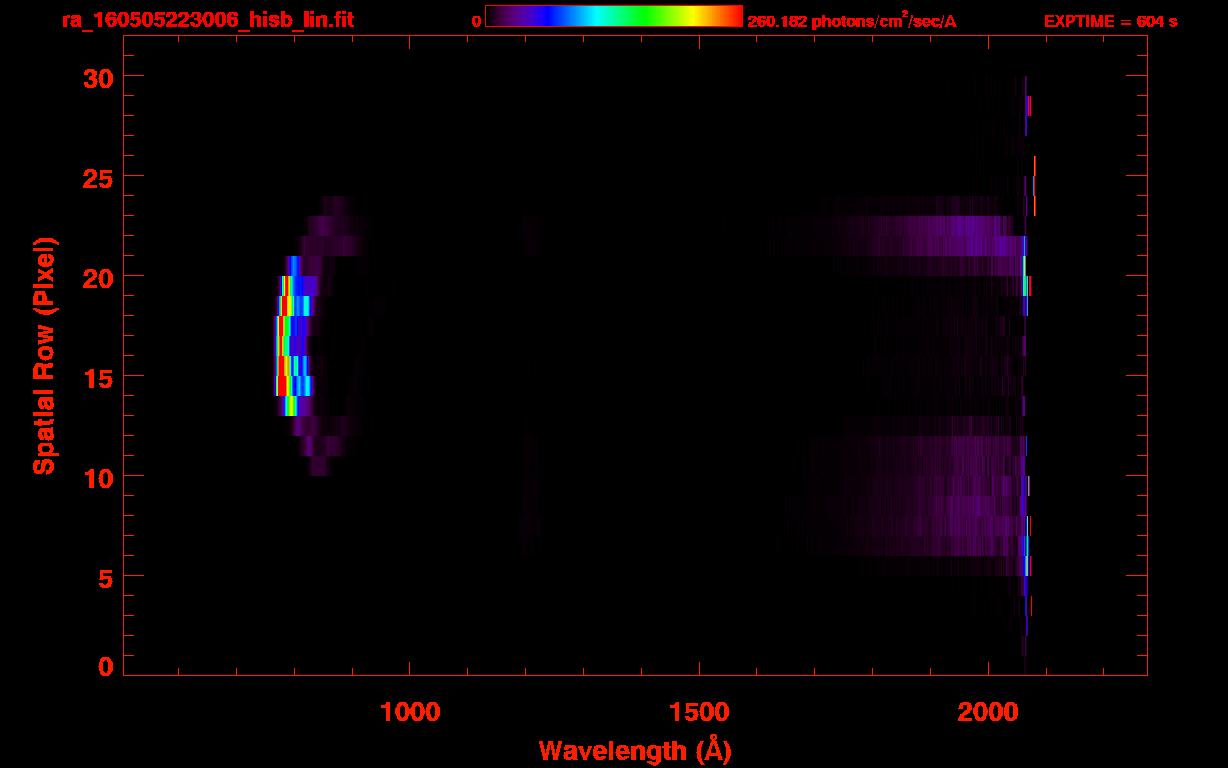Click the Wavelength (Å) axis title
The height and width of the screenshot is (768, 1228).
(634, 750)
